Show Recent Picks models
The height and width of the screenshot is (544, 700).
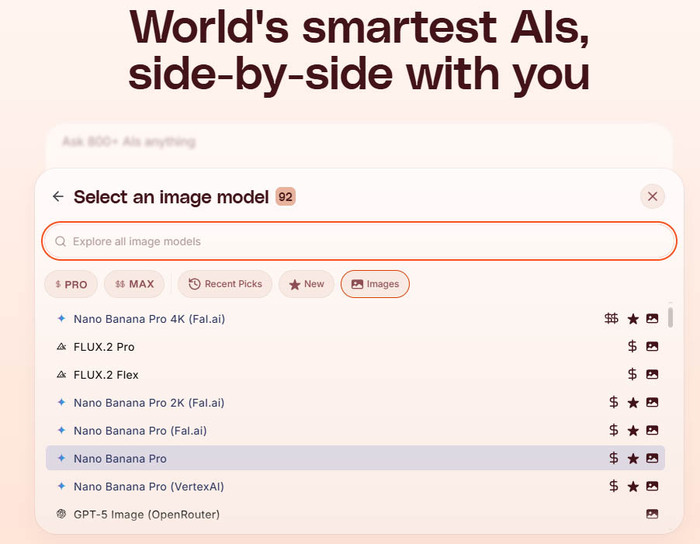[225, 284]
